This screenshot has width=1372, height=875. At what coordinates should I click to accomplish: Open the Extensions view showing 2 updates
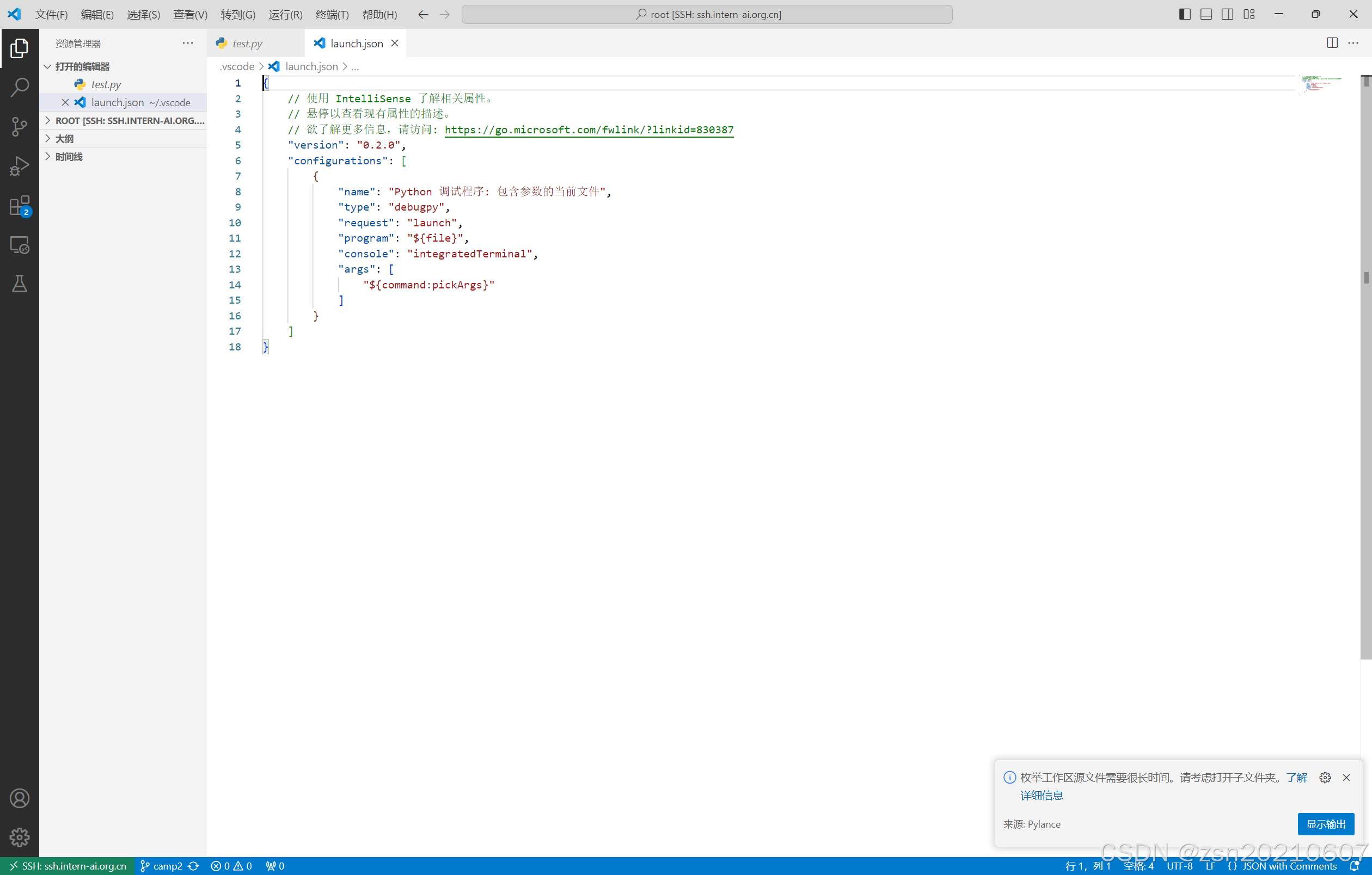click(x=20, y=205)
